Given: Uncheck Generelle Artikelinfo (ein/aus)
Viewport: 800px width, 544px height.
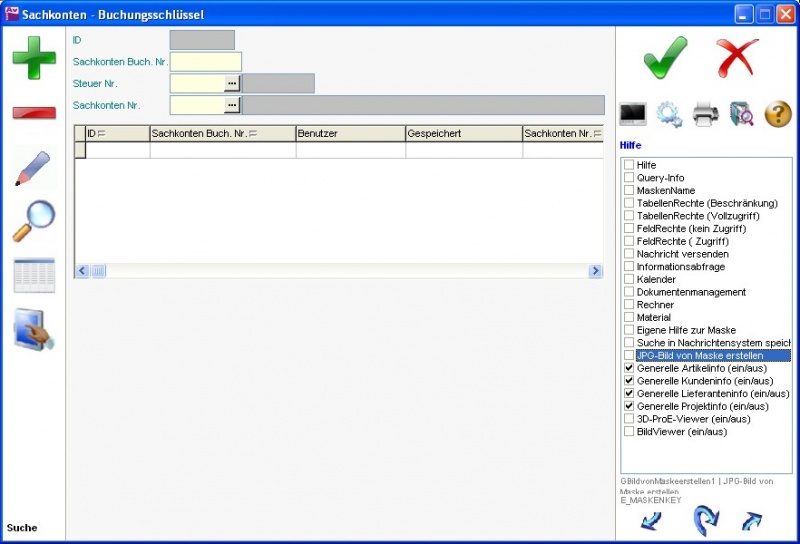Looking at the screenshot, I should click(629, 368).
